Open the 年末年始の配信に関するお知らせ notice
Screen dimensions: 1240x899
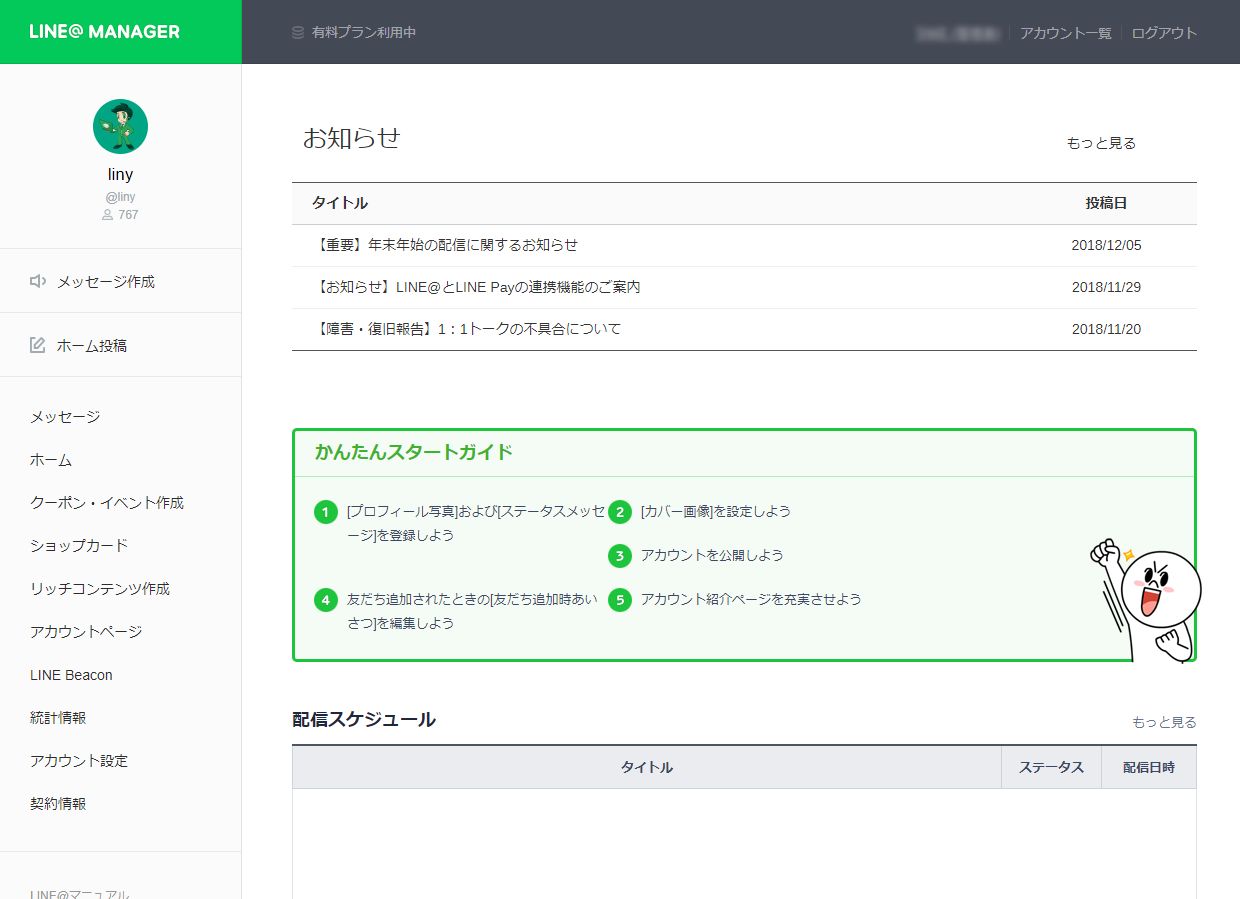point(445,245)
